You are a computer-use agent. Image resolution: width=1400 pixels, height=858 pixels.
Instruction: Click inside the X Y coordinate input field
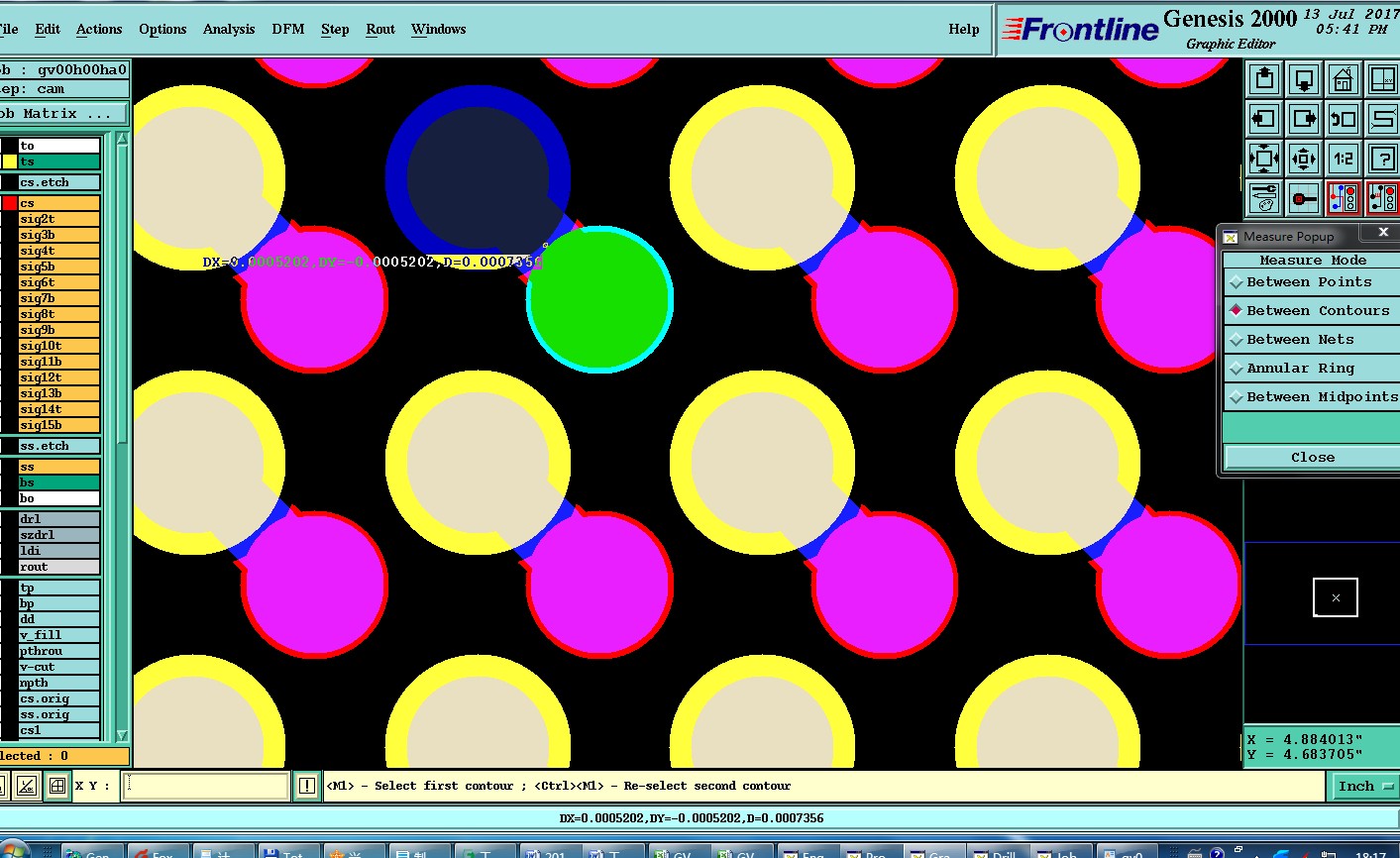click(206, 787)
